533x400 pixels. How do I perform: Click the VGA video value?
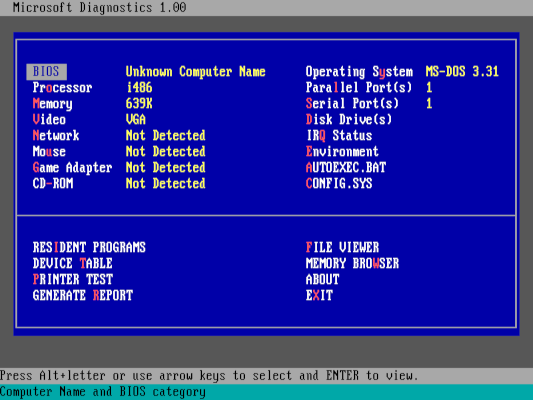136,120
